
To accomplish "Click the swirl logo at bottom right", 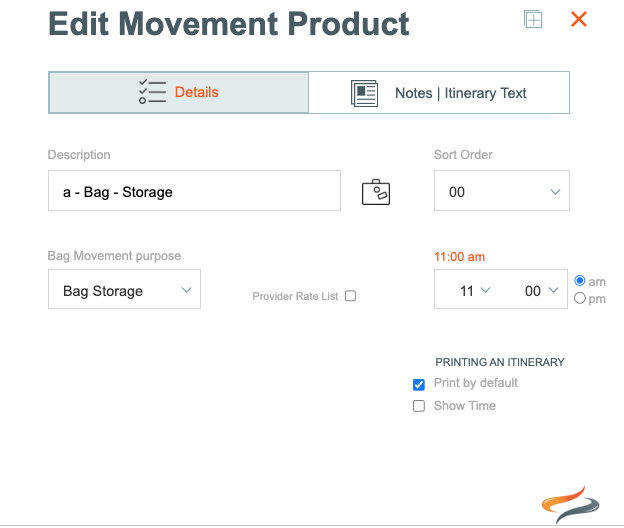I will click(x=570, y=505).
